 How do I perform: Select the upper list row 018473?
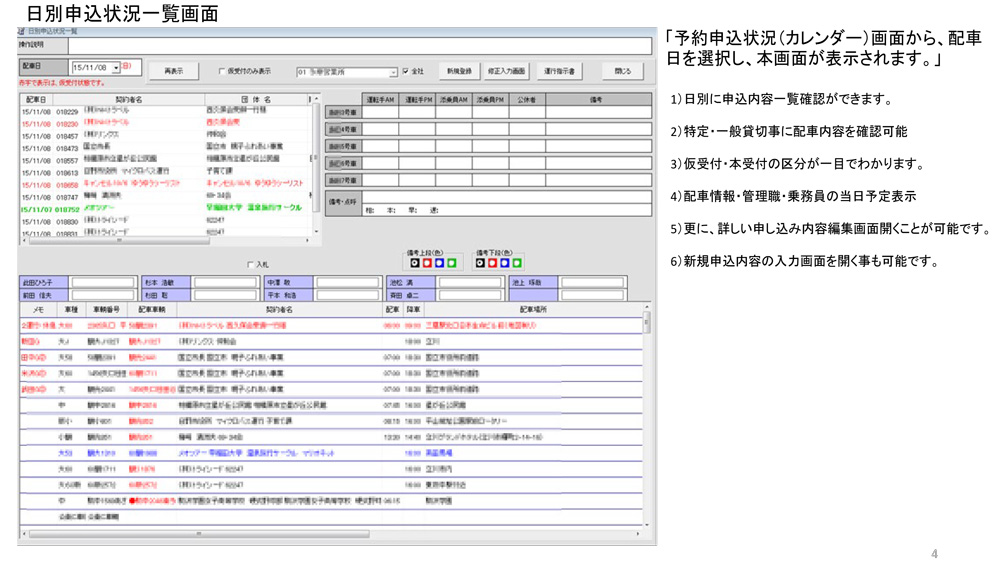click(166, 148)
